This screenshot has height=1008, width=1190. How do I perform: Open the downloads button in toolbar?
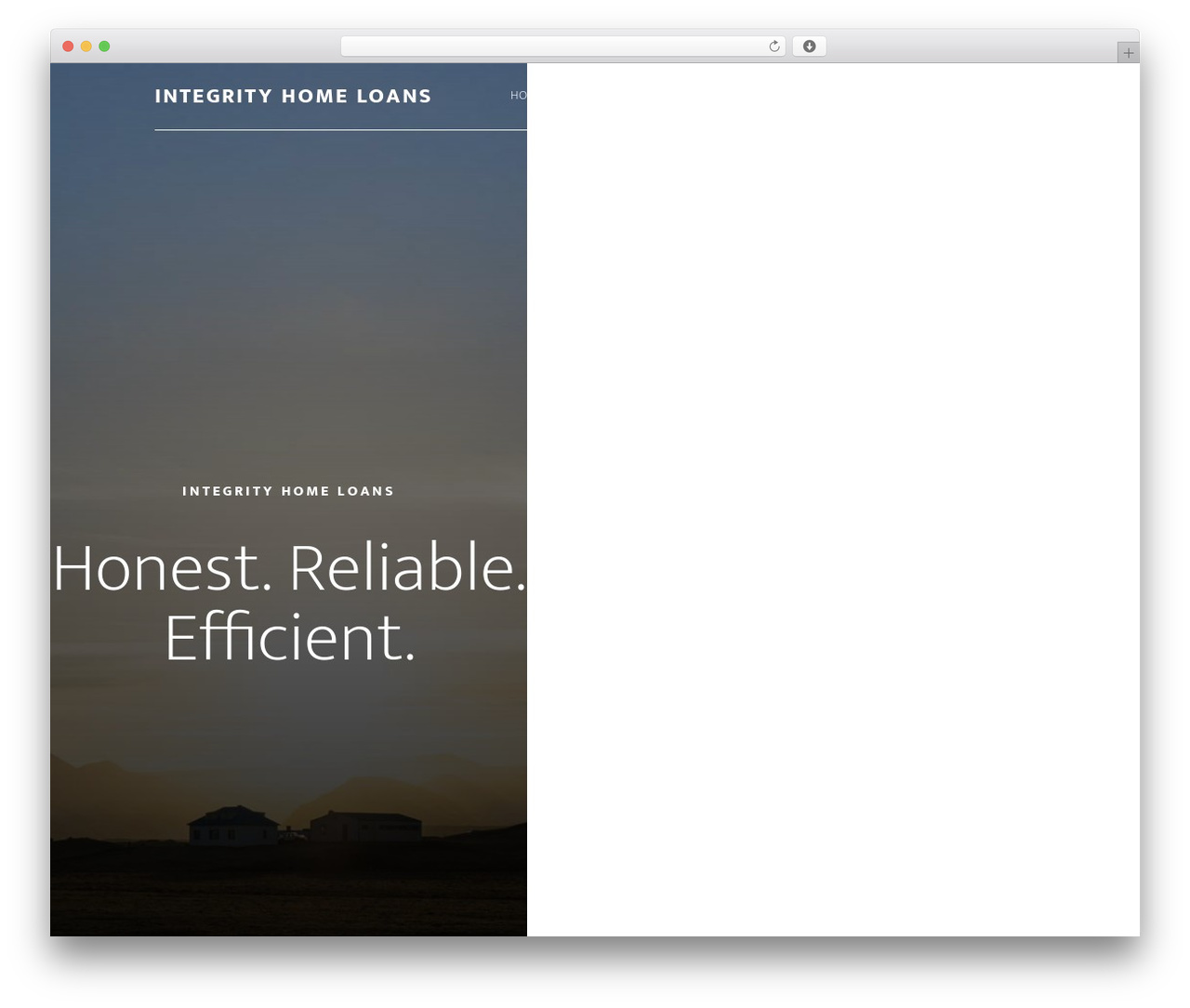pyautogui.click(x=809, y=46)
